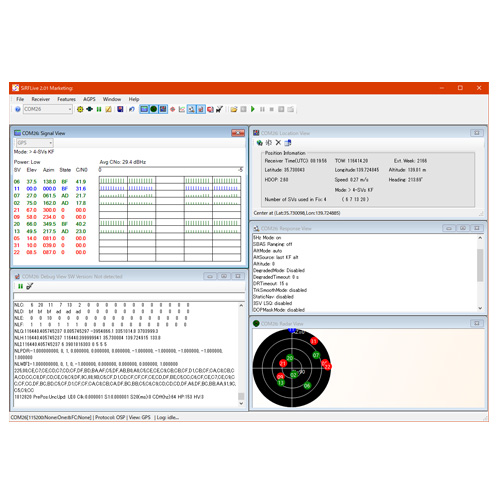The height and width of the screenshot is (500, 500).
Task: Open the Features menu
Action: click(x=66, y=99)
